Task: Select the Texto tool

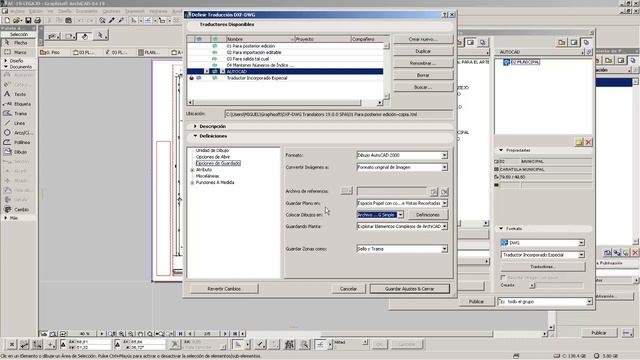Action: (x=19, y=94)
